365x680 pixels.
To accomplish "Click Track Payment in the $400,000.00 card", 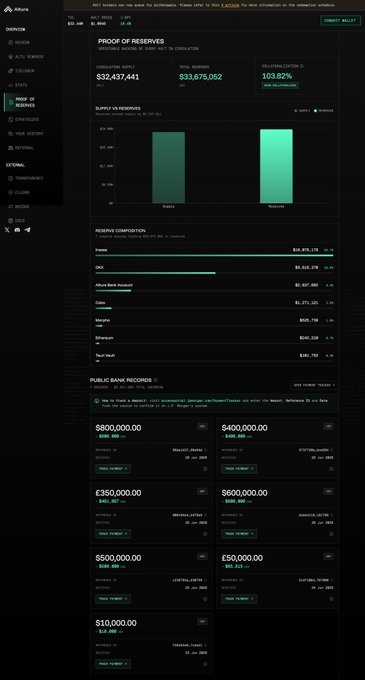I will 239,469.
